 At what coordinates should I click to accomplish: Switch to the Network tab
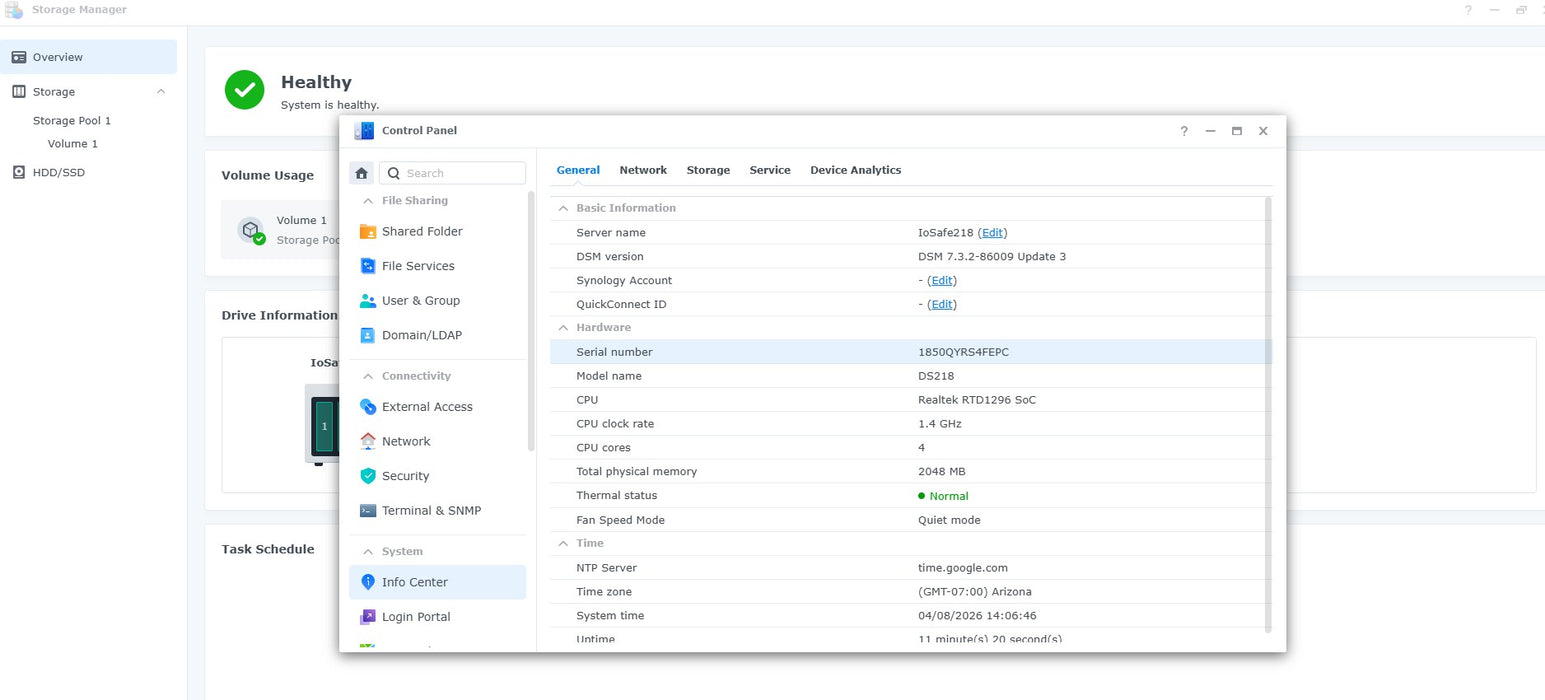[642, 170]
